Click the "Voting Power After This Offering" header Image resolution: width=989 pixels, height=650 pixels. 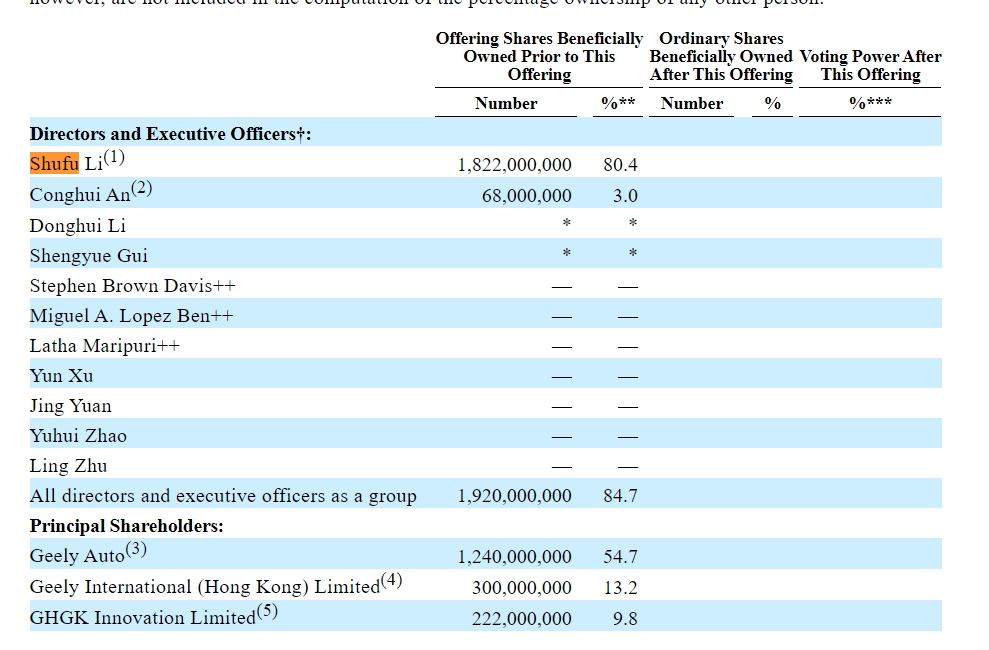(x=870, y=65)
